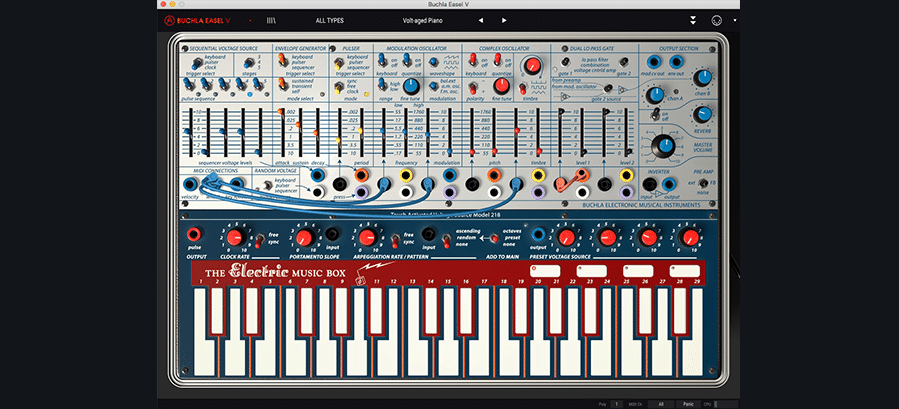Flip Sequential Voltage Source trigger select switch
Viewport: 899px width, 409px height.
196,63
